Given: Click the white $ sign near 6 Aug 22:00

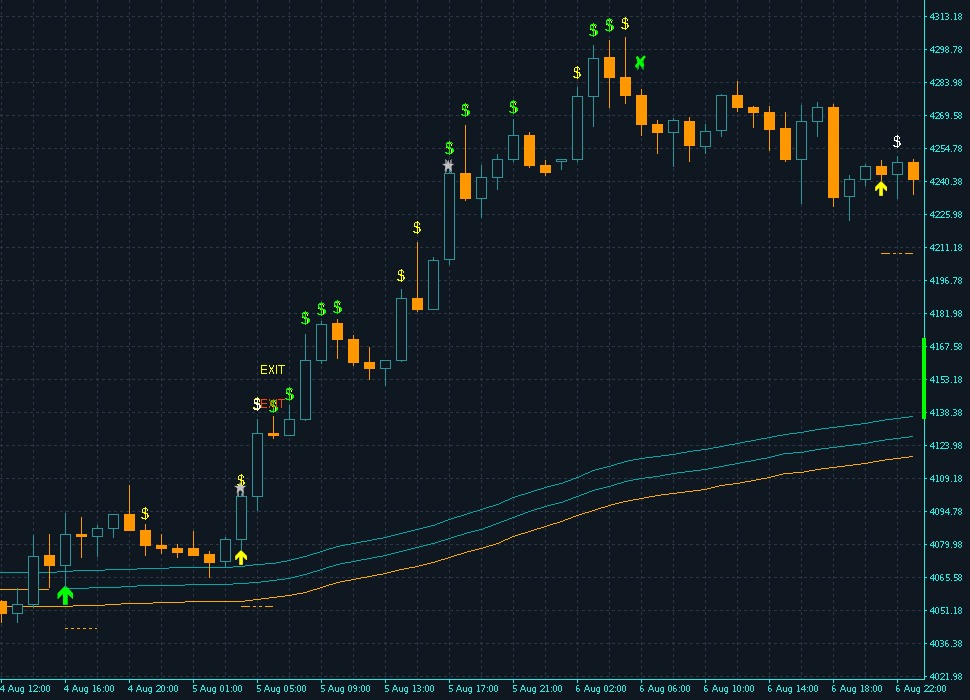Looking at the screenshot, I should click(897, 142).
